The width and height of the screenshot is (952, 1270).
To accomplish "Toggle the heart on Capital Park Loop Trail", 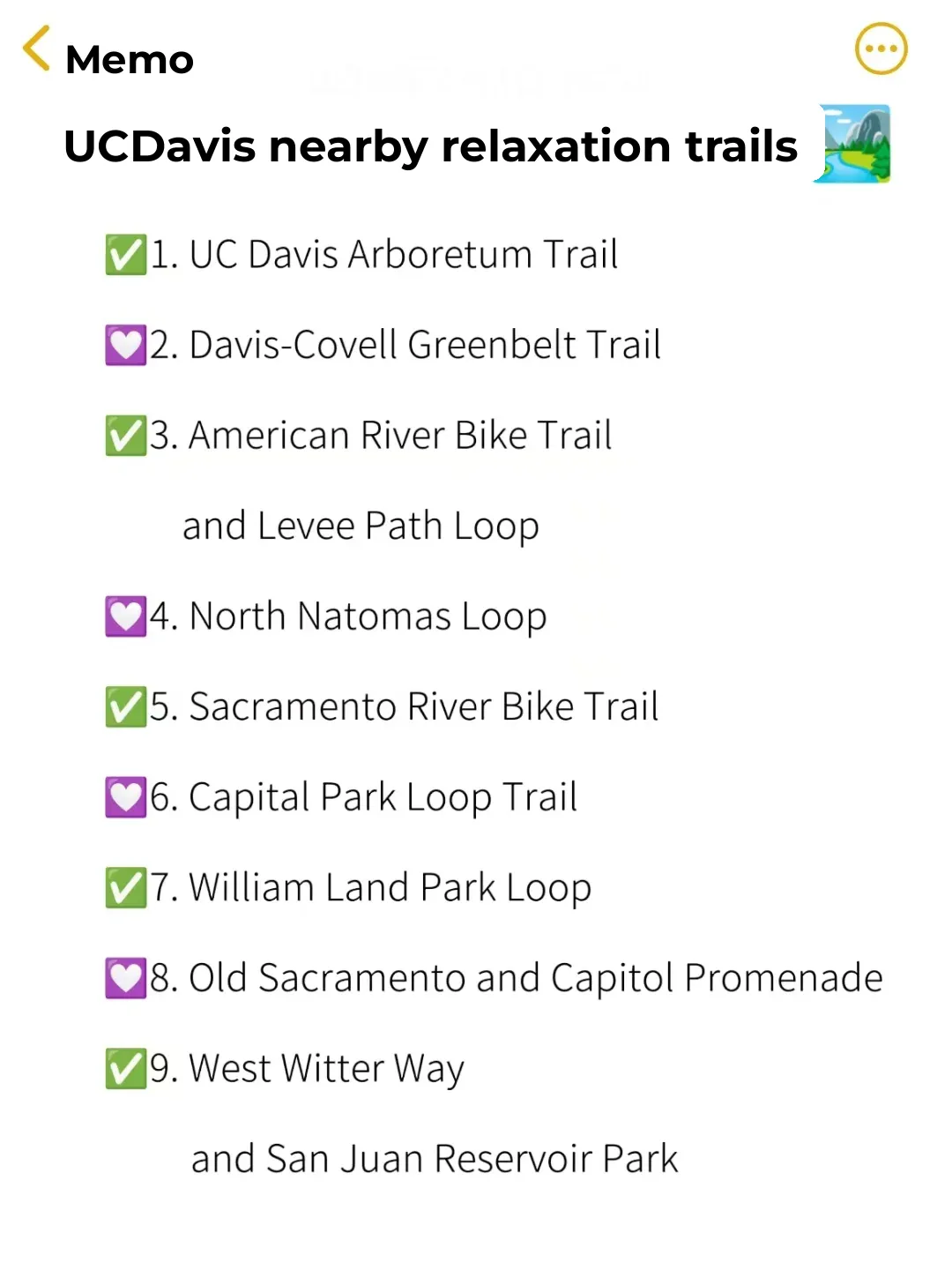I will click(x=126, y=796).
